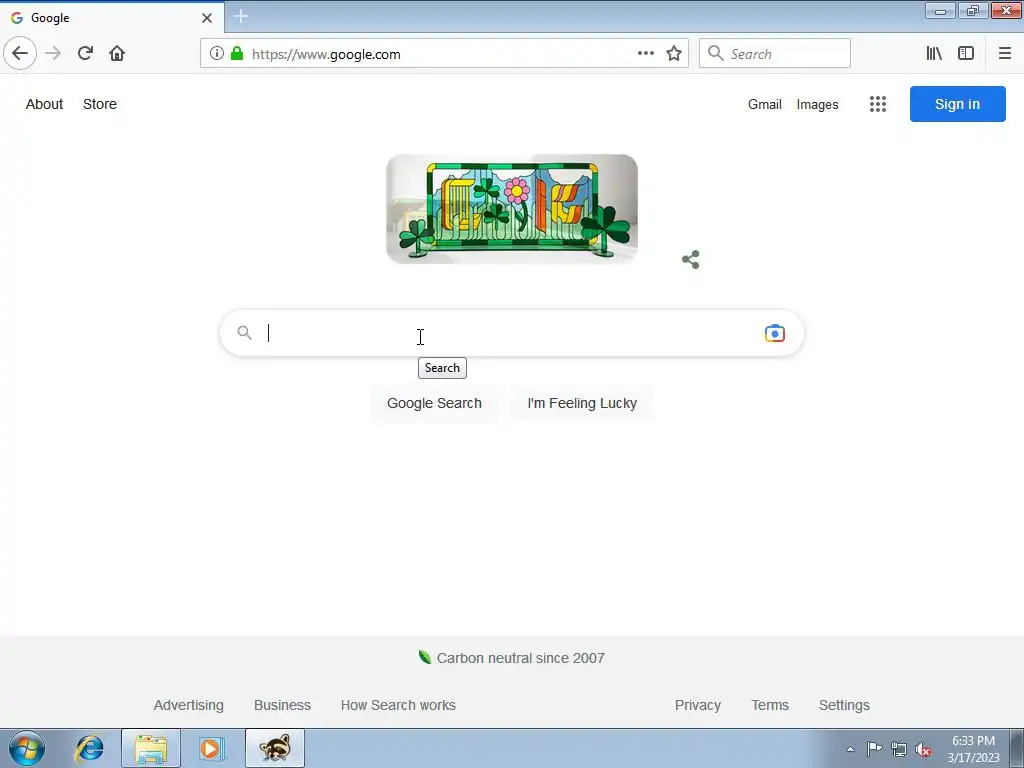Click the magnifier icon in Google search box
This screenshot has width=1024, height=768.
tap(244, 332)
